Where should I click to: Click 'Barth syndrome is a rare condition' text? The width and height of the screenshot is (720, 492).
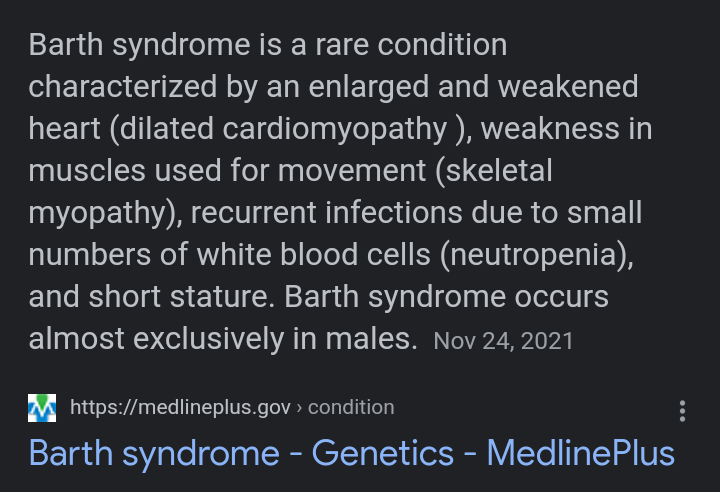click(268, 45)
